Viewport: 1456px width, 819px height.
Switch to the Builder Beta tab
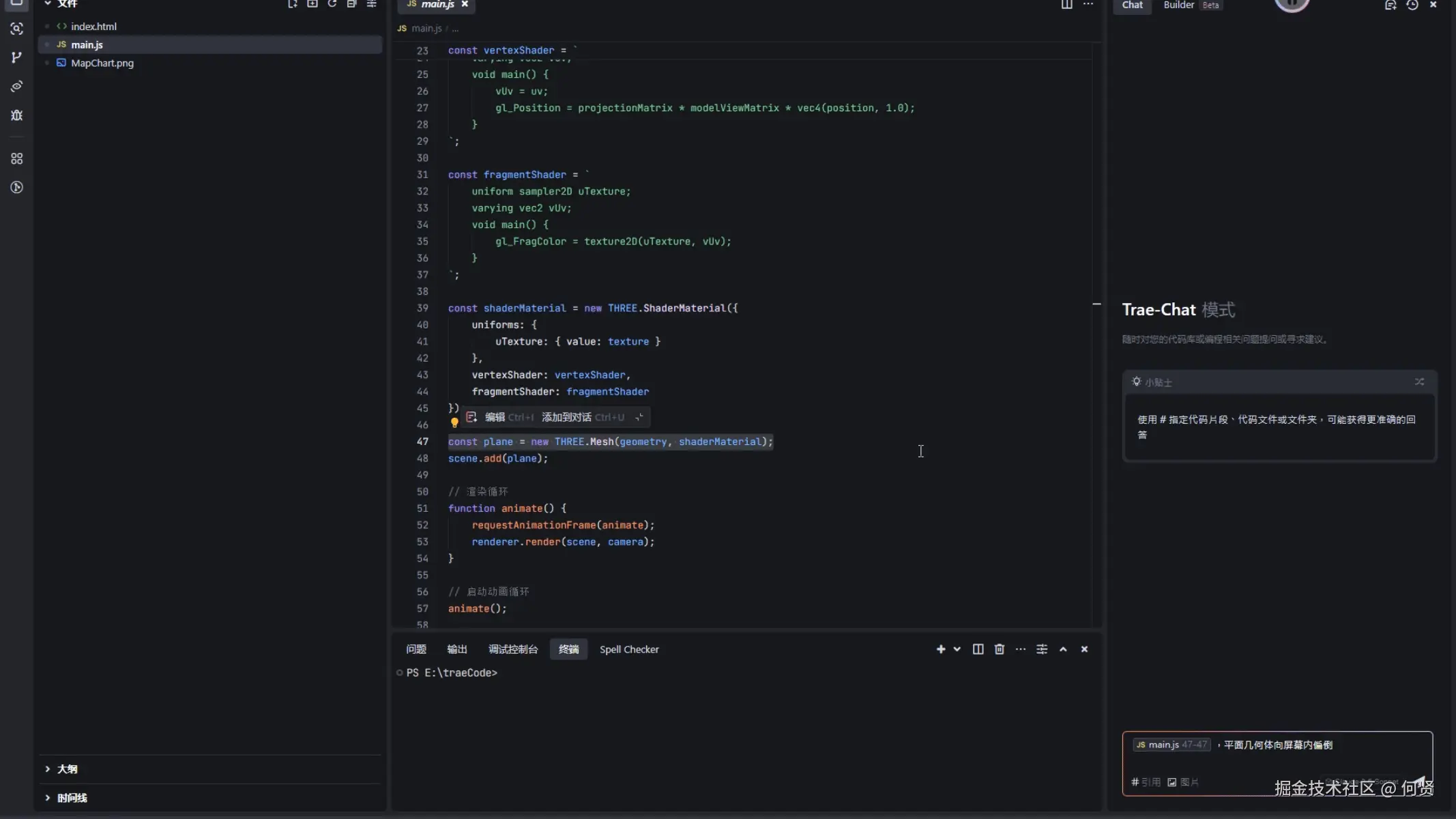pyautogui.click(x=1178, y=5)
